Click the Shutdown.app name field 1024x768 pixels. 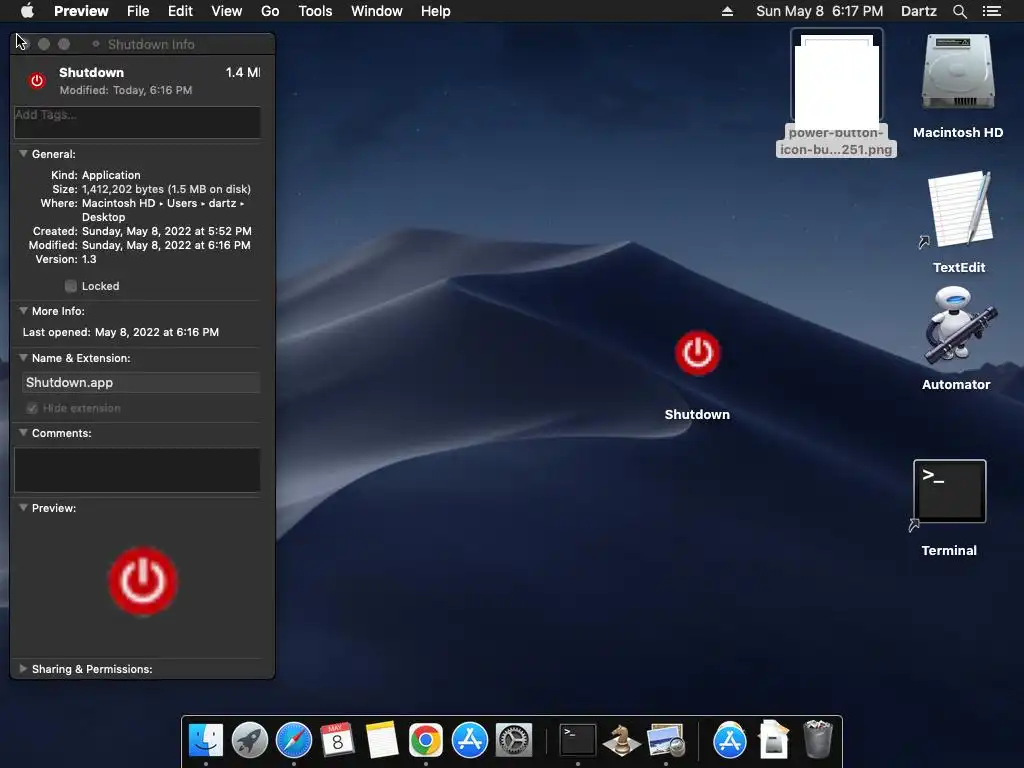[141, 383]
